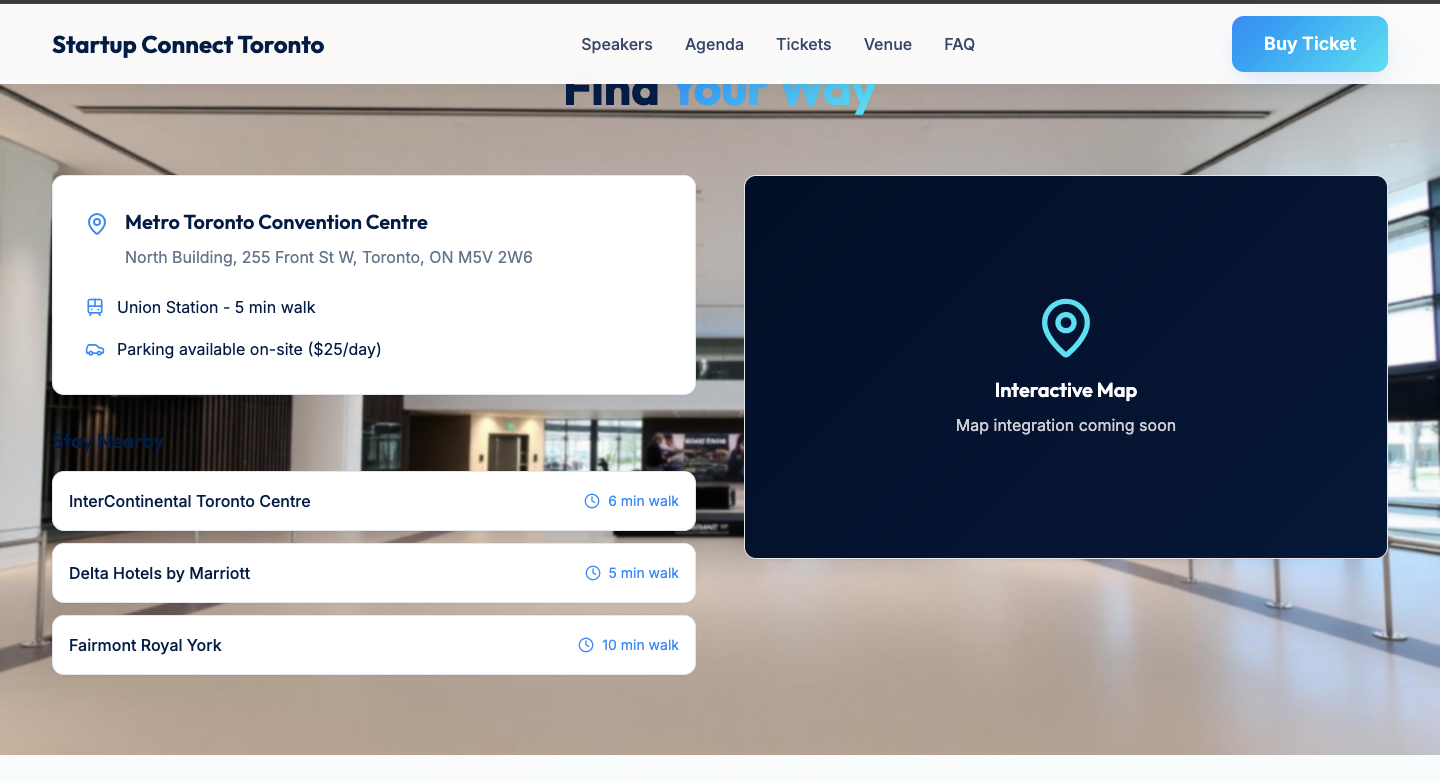Click the location pin icon beside Metro Toronto Convention Centre
Screen dimensions: 1440x782
[97, 224]
